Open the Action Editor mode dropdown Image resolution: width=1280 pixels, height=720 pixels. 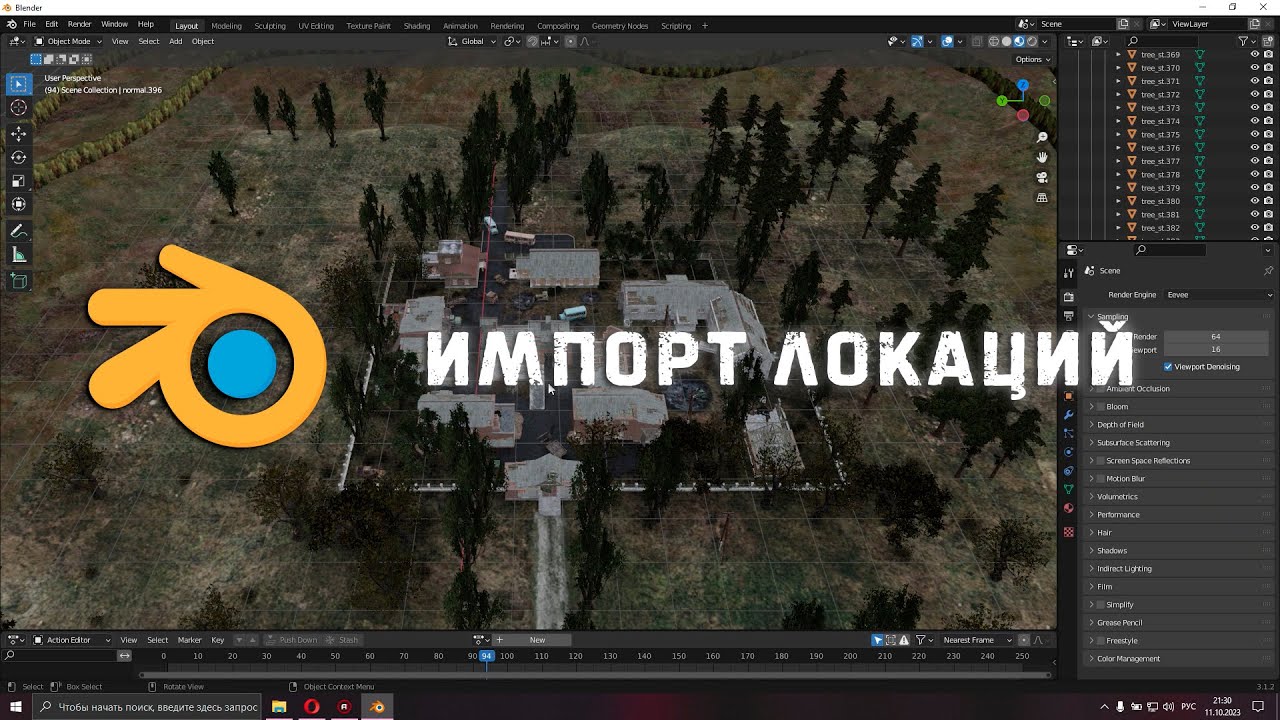tap(72, 640)
